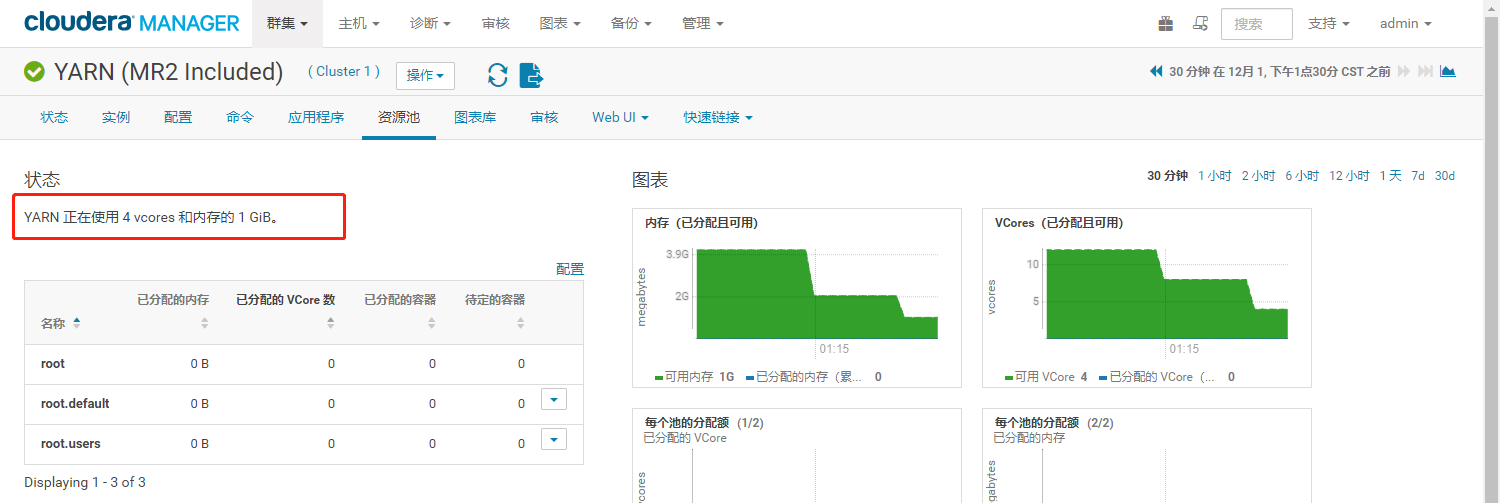Click the refresh icon next to 操作
Screen dimensions: 1500x503
pos(498,75)
